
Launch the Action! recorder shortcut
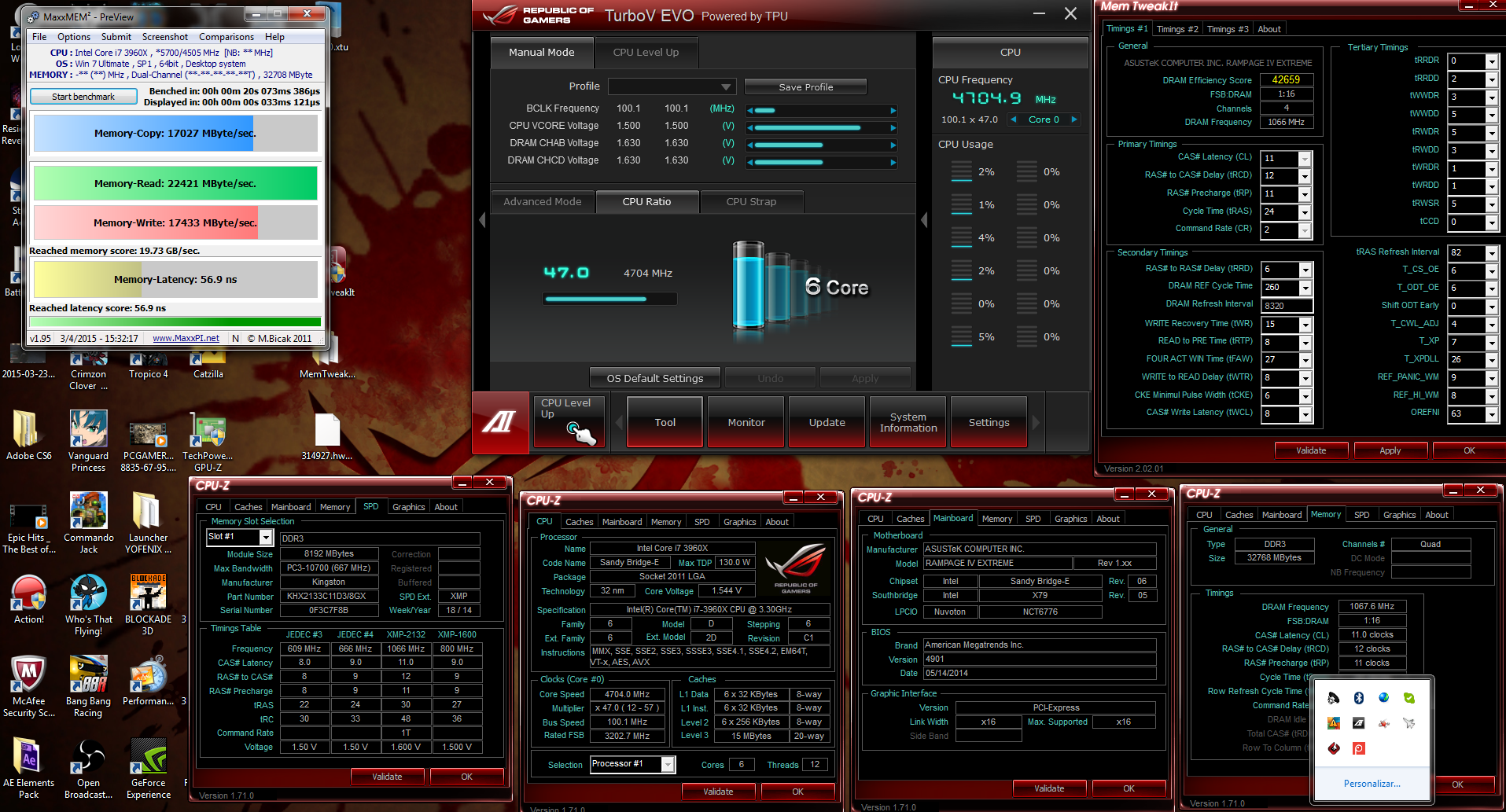[x=28, y=599]
